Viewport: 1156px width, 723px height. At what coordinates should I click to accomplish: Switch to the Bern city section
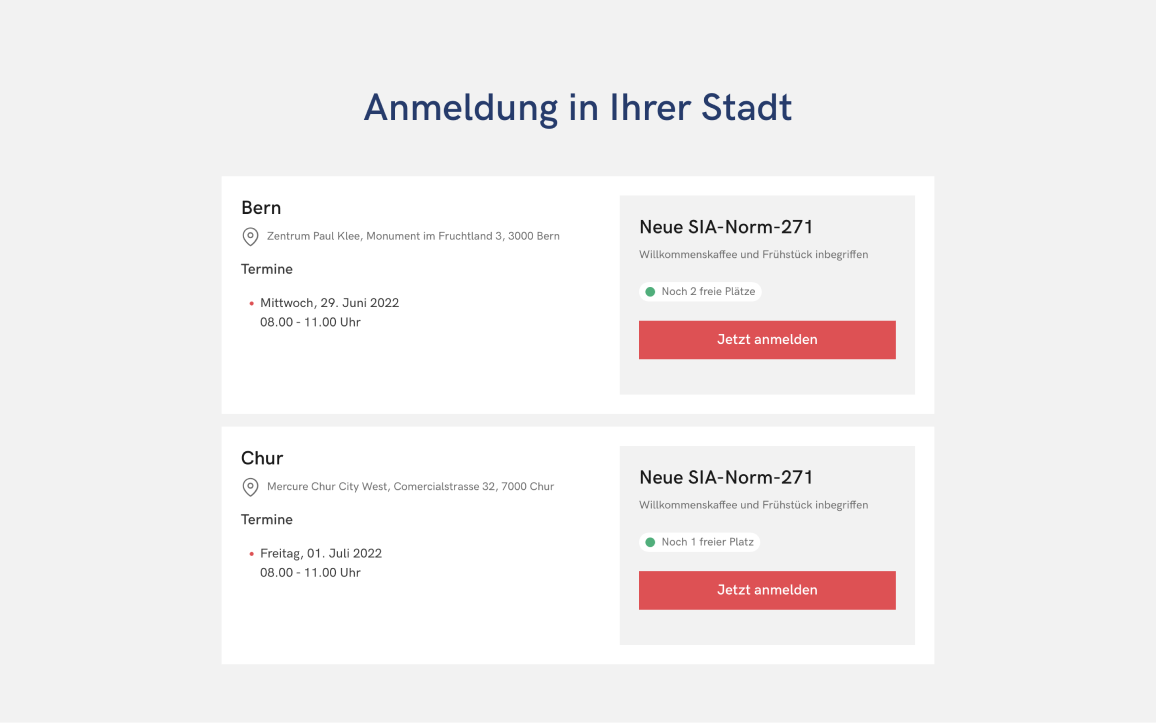pos(261,207)
